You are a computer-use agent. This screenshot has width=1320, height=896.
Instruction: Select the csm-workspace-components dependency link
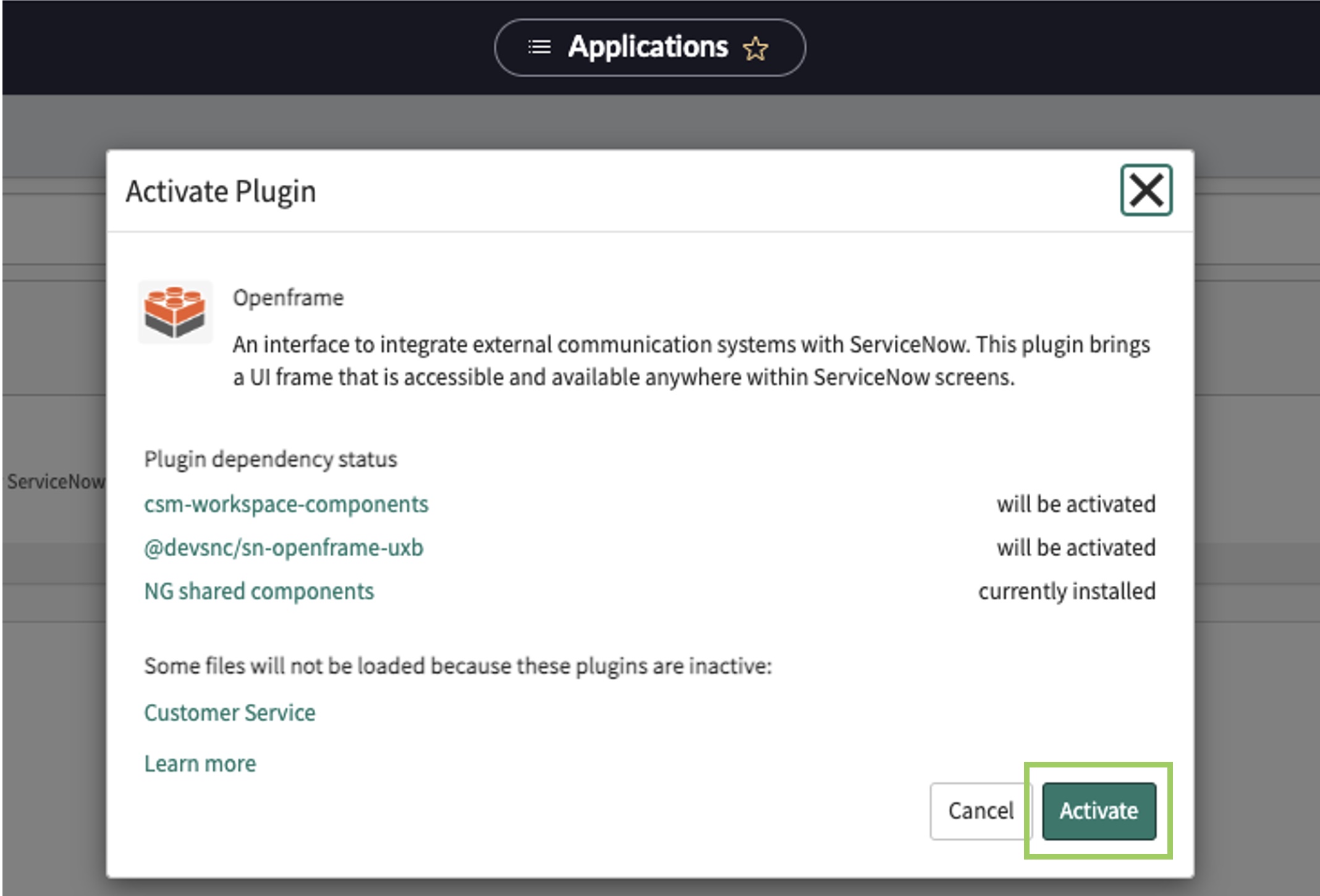tap(285, 504)
